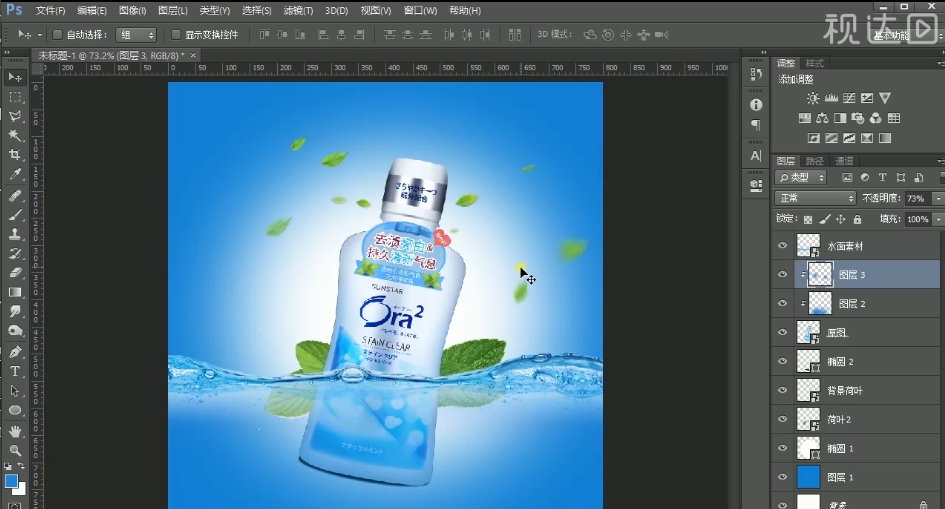Add a Vibrance adjustment layer
This screenshot has width=945, height=509.
(x=885, y=98)
